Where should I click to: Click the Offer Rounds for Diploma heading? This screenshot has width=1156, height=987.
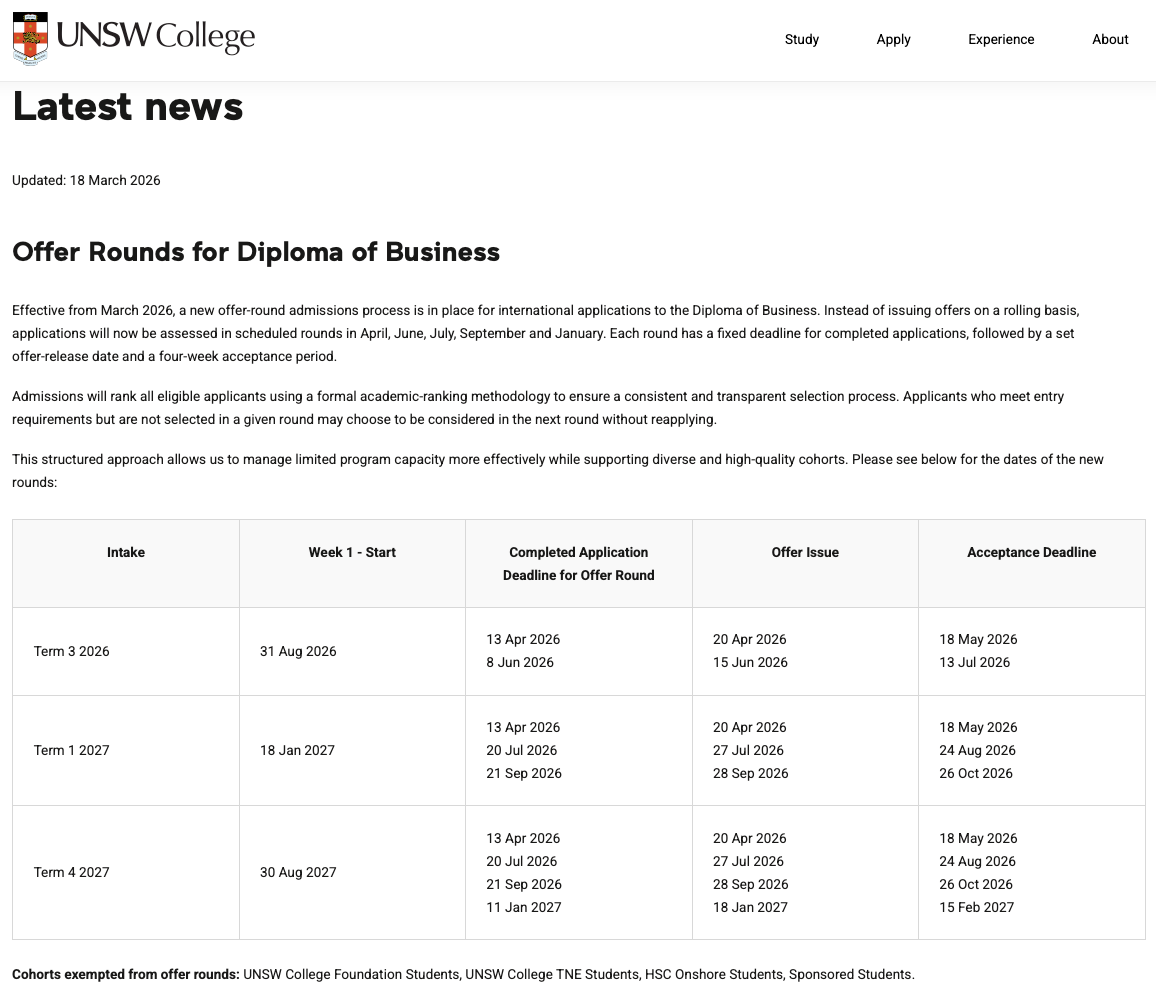256,252
